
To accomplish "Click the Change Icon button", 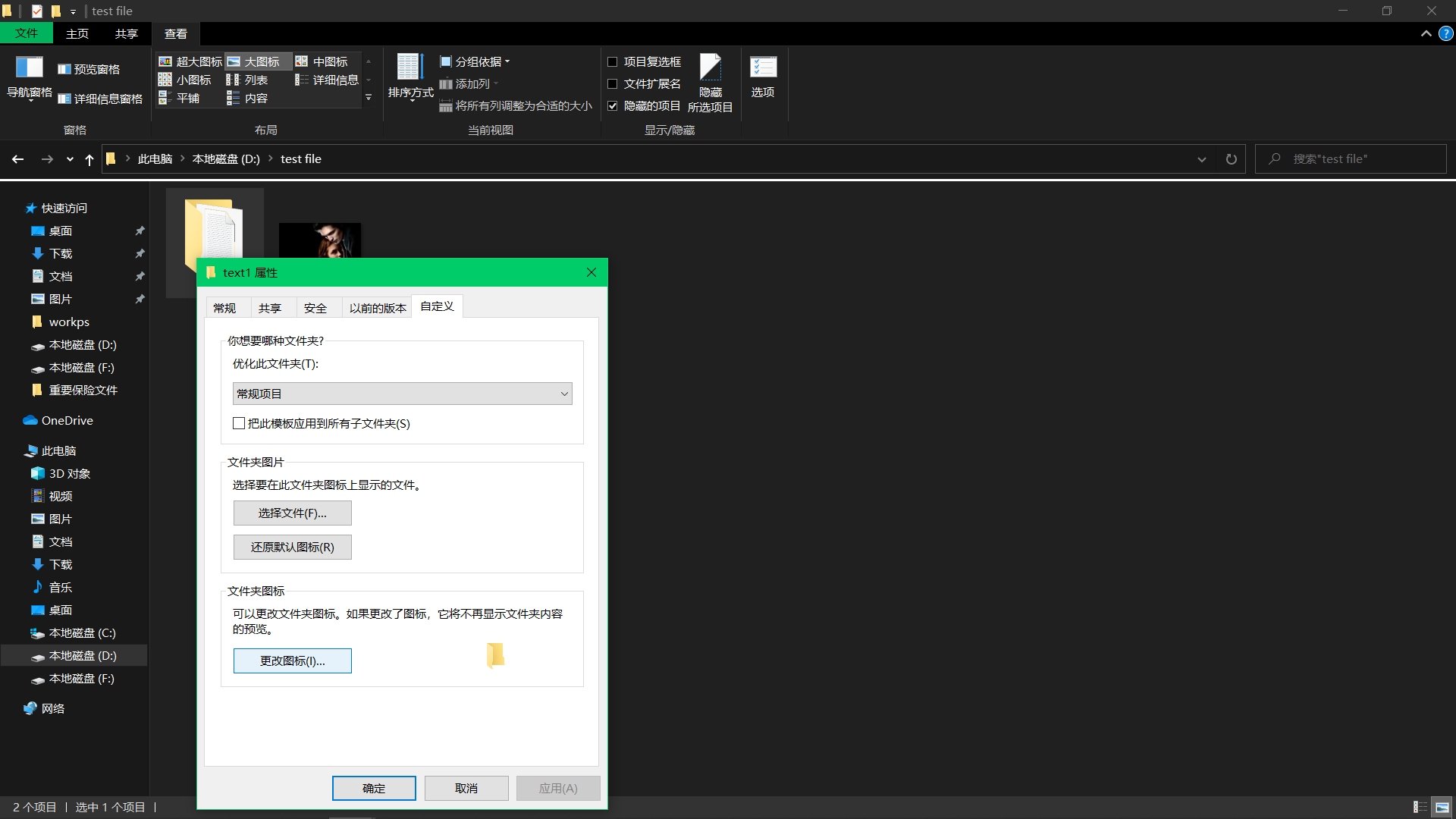I will (292, 661).
